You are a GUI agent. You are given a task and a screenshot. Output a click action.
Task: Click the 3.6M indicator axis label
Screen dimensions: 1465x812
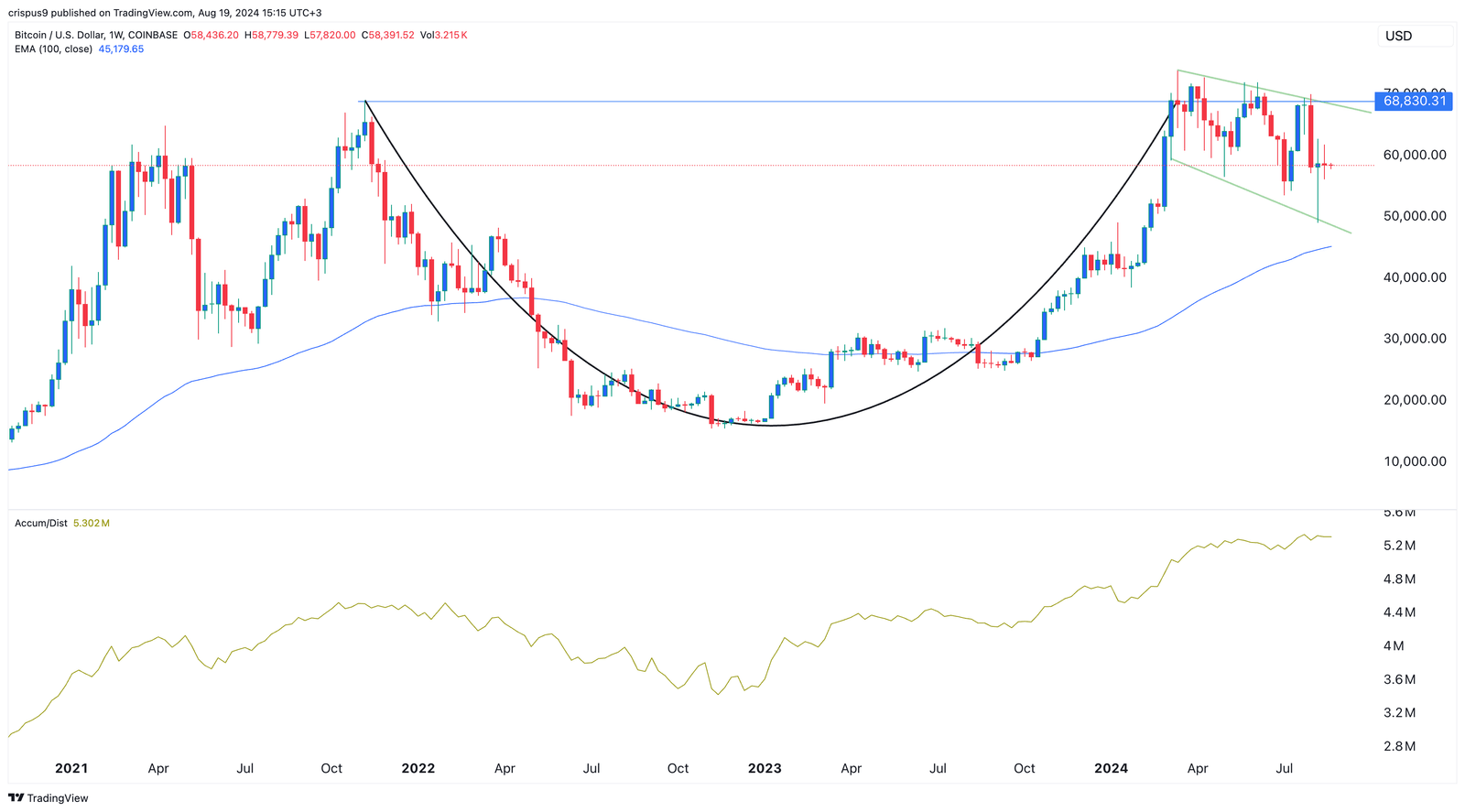click(x=1399, y=679)
